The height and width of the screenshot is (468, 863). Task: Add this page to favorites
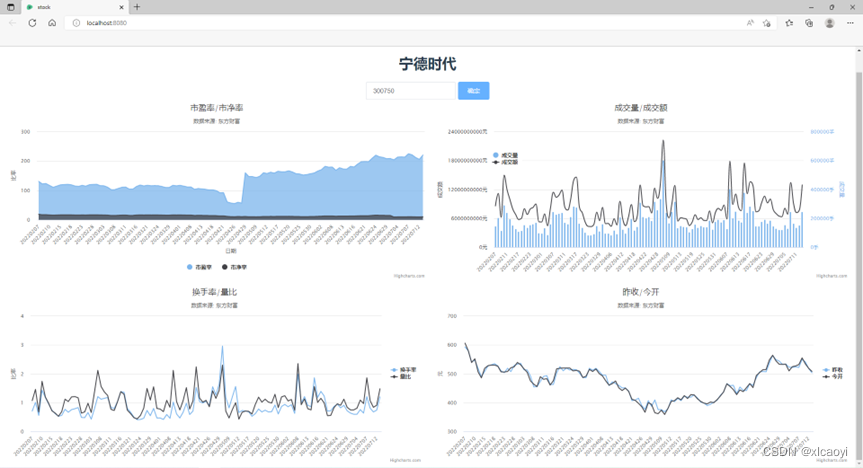(x=767, y=23)
